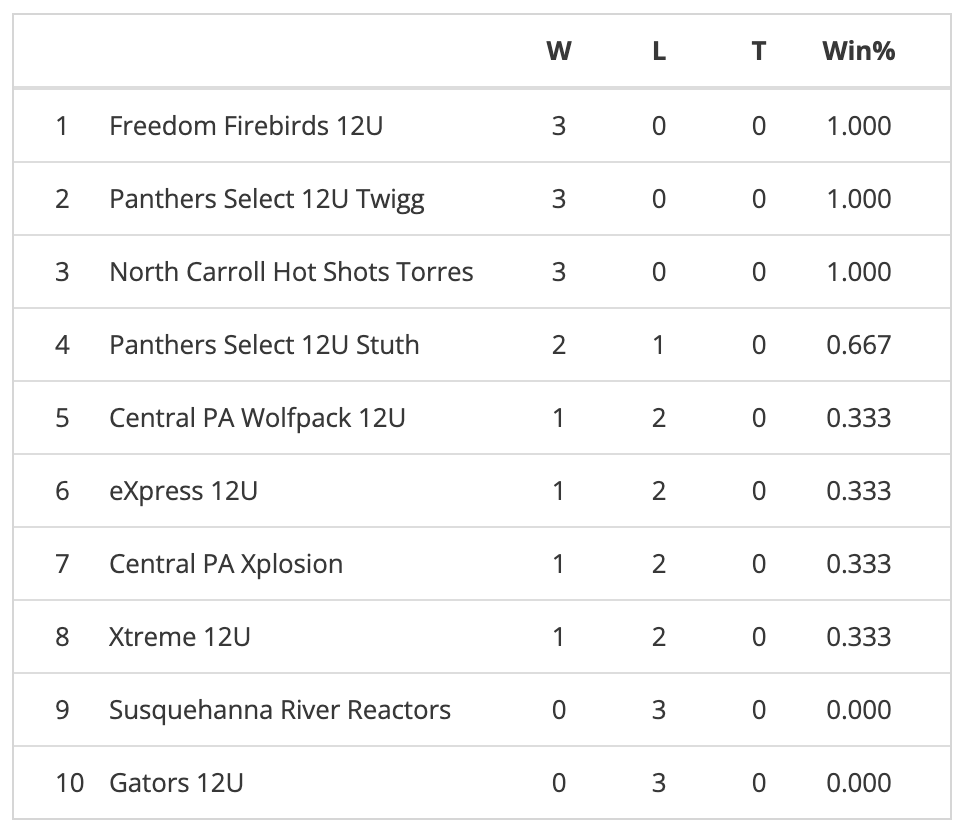Click rank number 1 in standings
Image resolution: width=970 pixels, height=832 pixels.
(62, 126)
